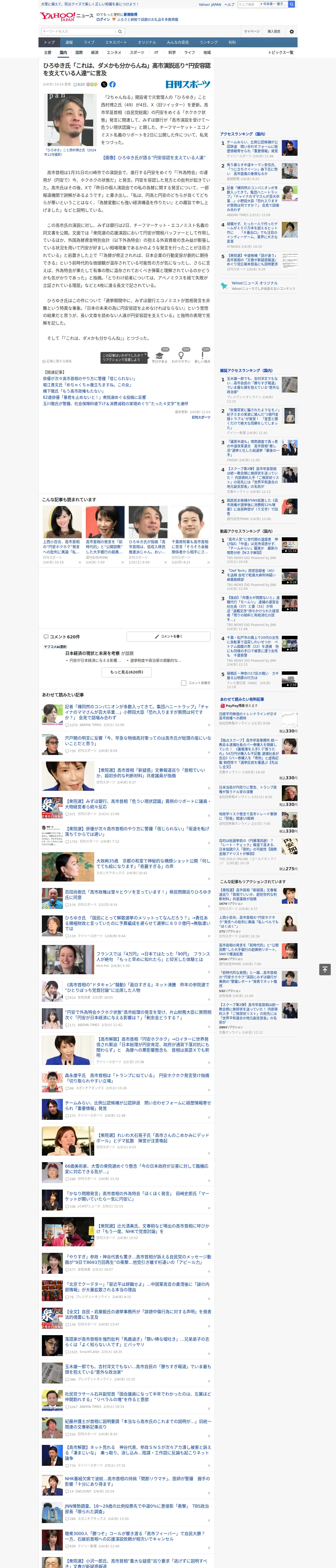Select the 経済 category
Screen dimensions: 336x1568
click(x=94, y=52)
